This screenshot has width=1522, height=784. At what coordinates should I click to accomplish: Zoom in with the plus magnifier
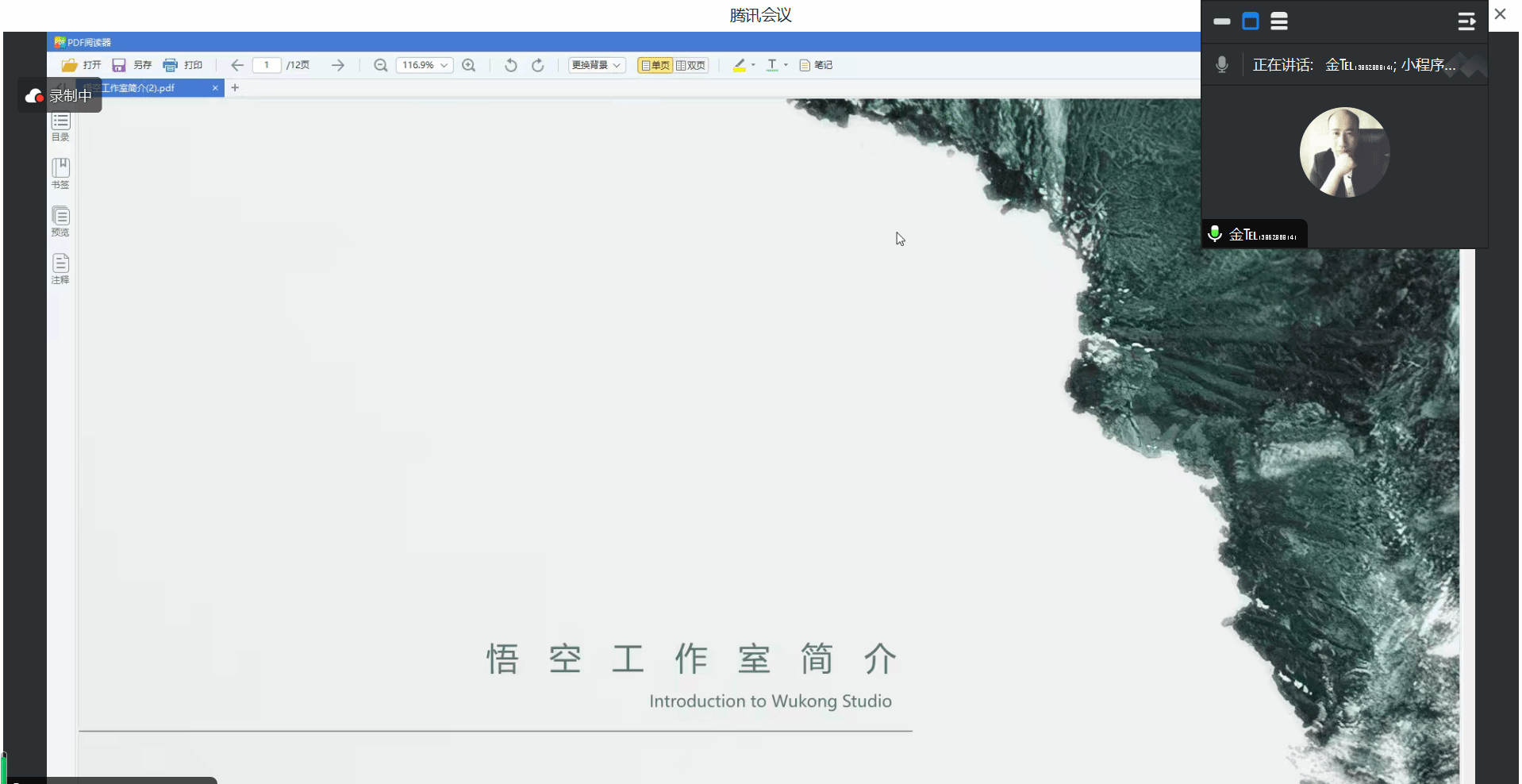[x=469, y=65]
